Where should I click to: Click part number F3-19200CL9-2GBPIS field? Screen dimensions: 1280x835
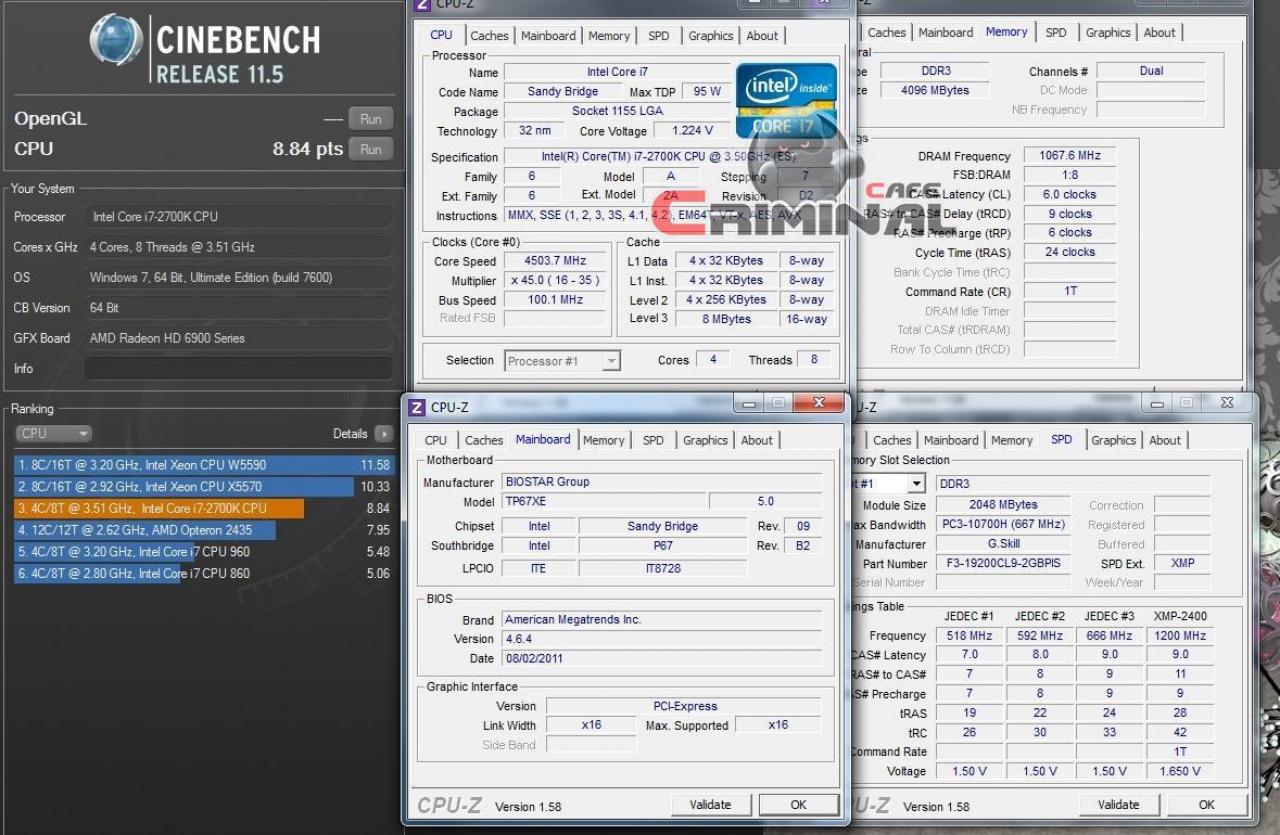tap(1003, 563)
